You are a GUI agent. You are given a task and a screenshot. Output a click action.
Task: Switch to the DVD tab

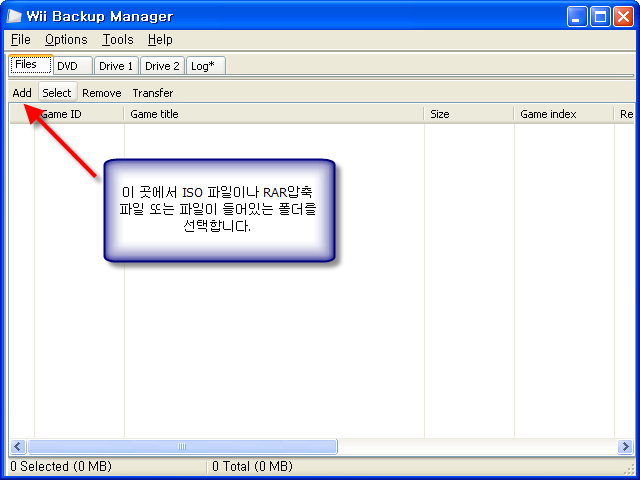pos(73,66)
